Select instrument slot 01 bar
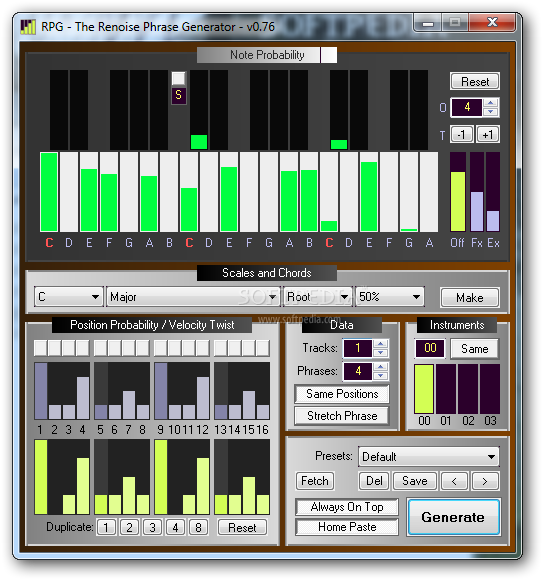Screen dimensions: 543x580 446,389
